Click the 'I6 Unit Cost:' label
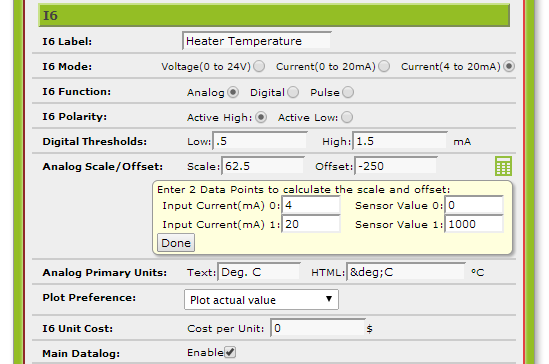The width and height of the screenshot is (549, 364). (78, 329)
